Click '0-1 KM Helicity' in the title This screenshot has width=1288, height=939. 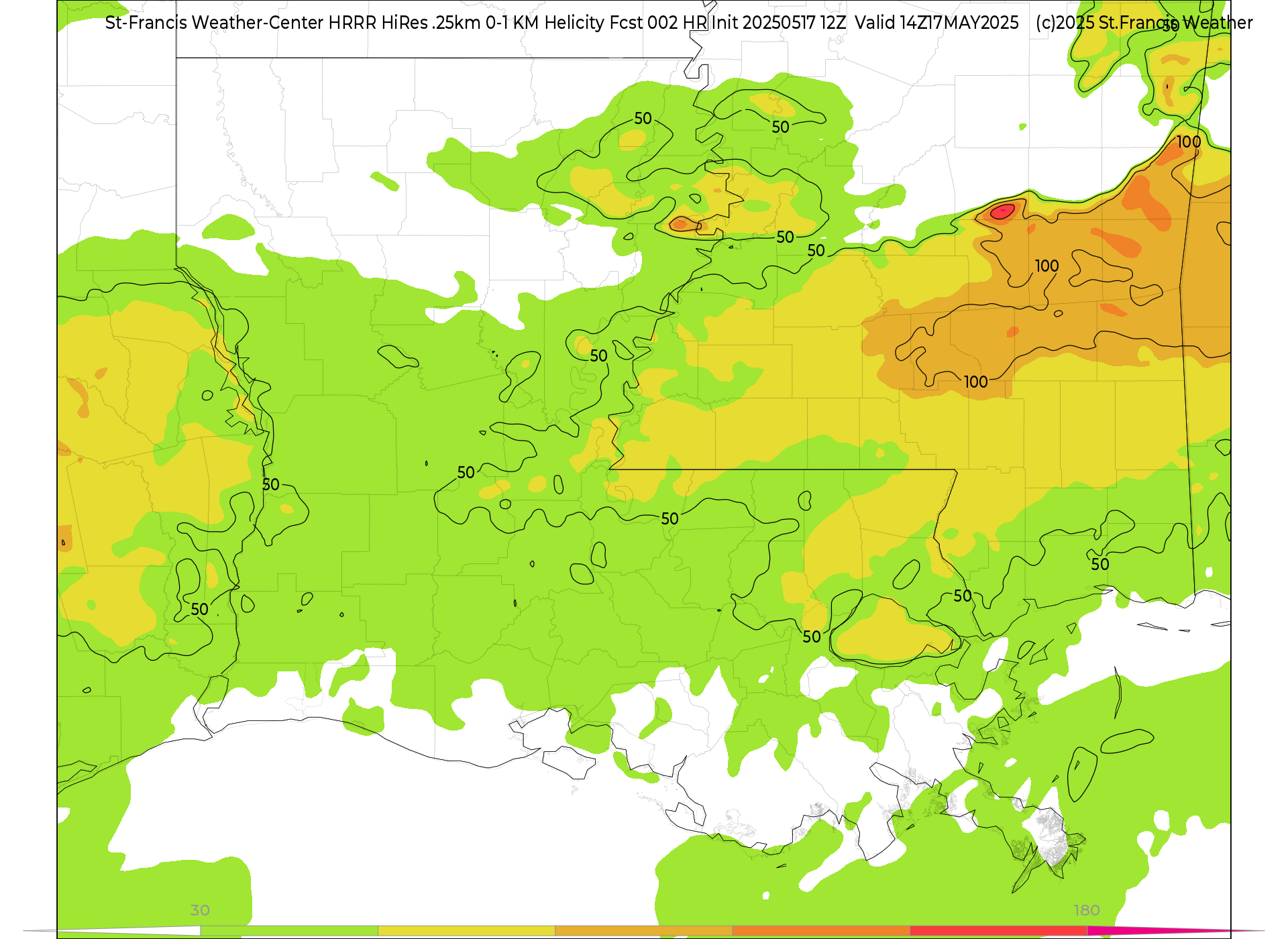click(545, 23)
